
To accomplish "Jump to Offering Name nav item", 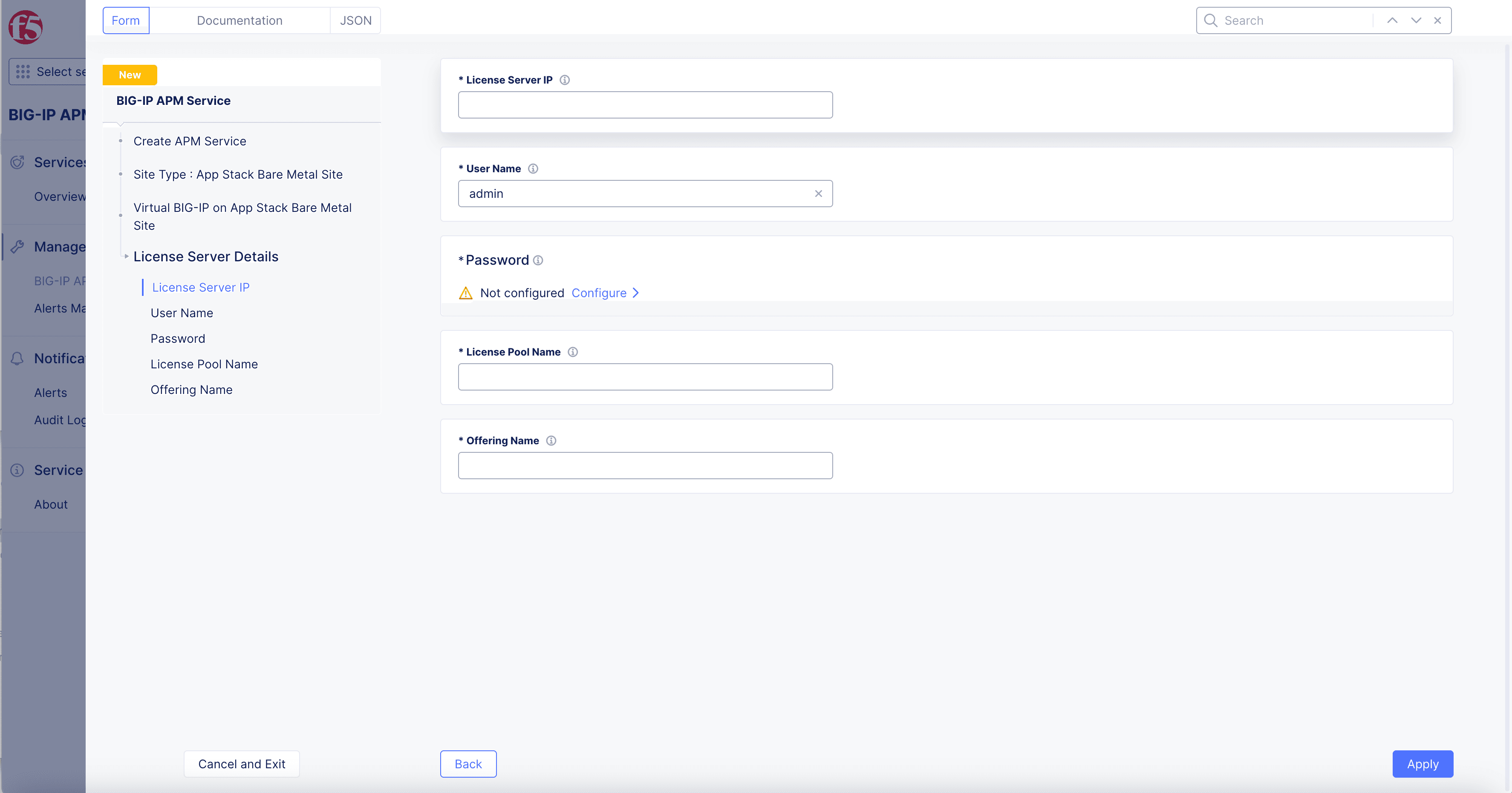I will 191,389.
